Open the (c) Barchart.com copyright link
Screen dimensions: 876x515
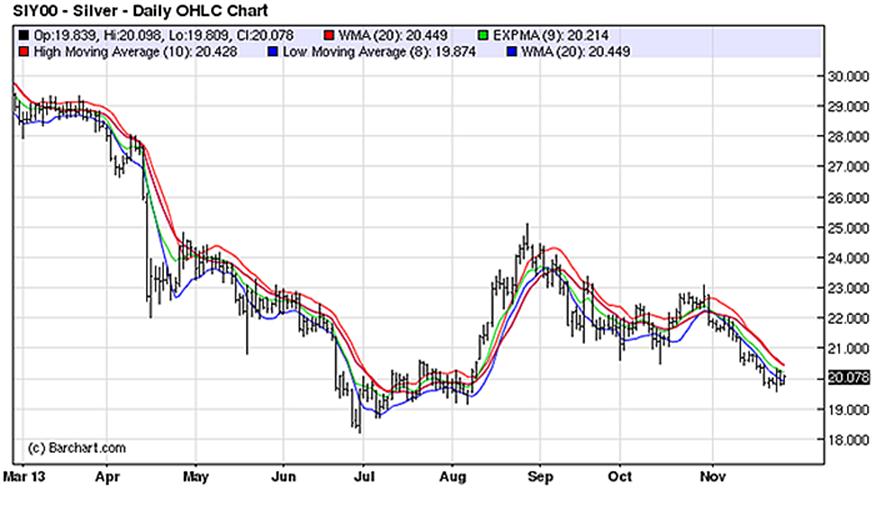tap(61, 446)
